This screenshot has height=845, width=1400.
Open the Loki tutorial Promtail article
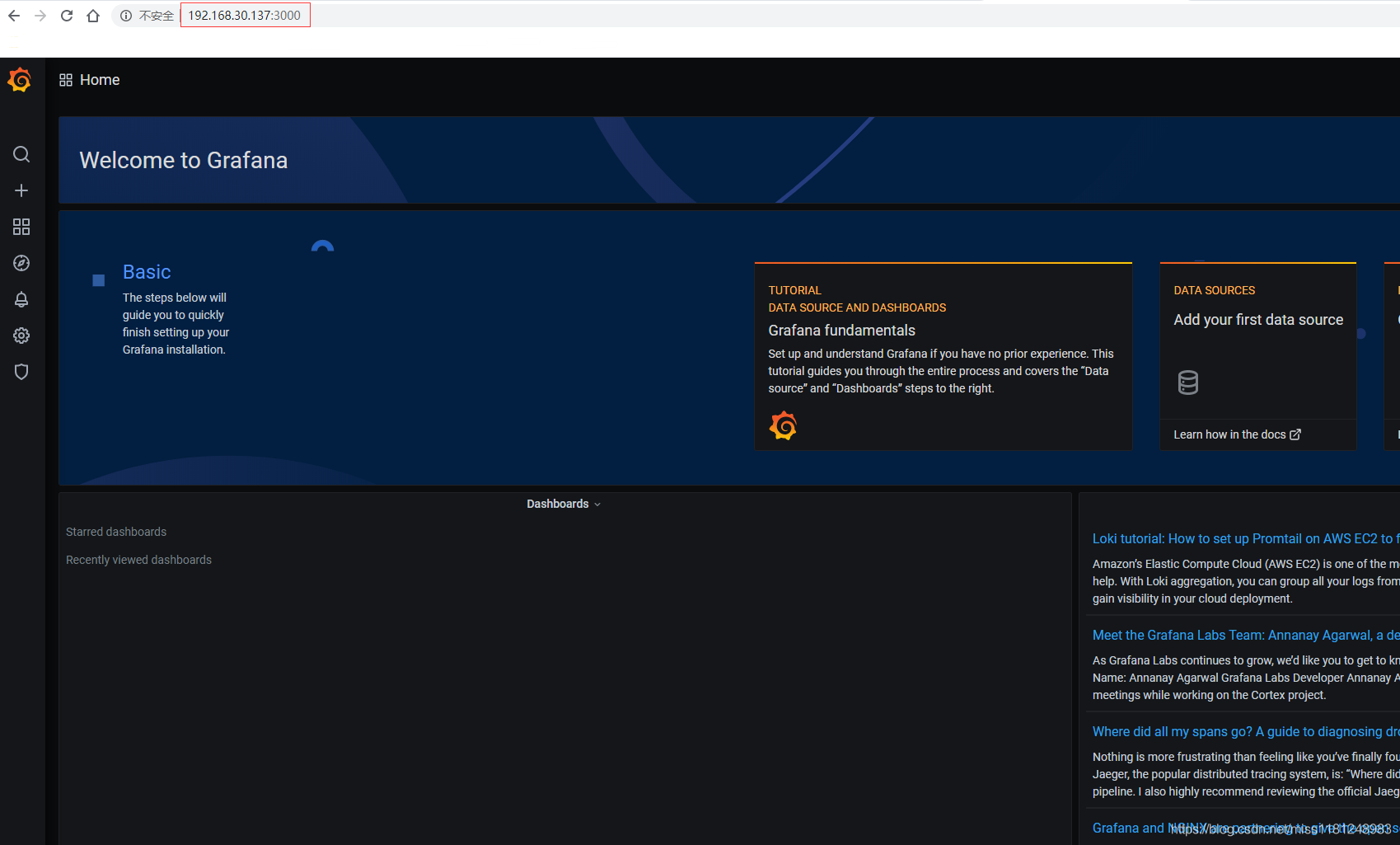[1246, 538]
